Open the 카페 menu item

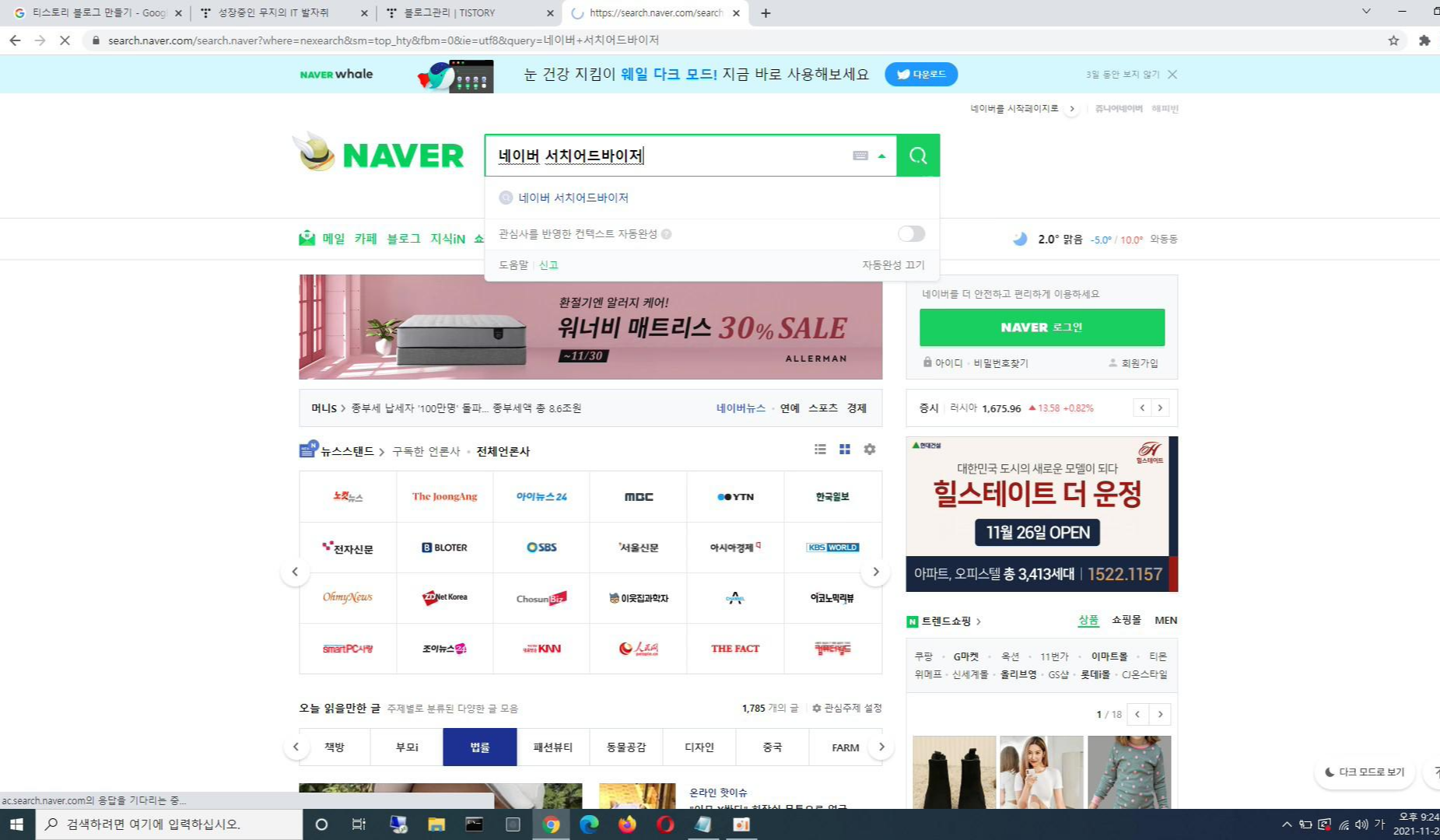[366, 239]
